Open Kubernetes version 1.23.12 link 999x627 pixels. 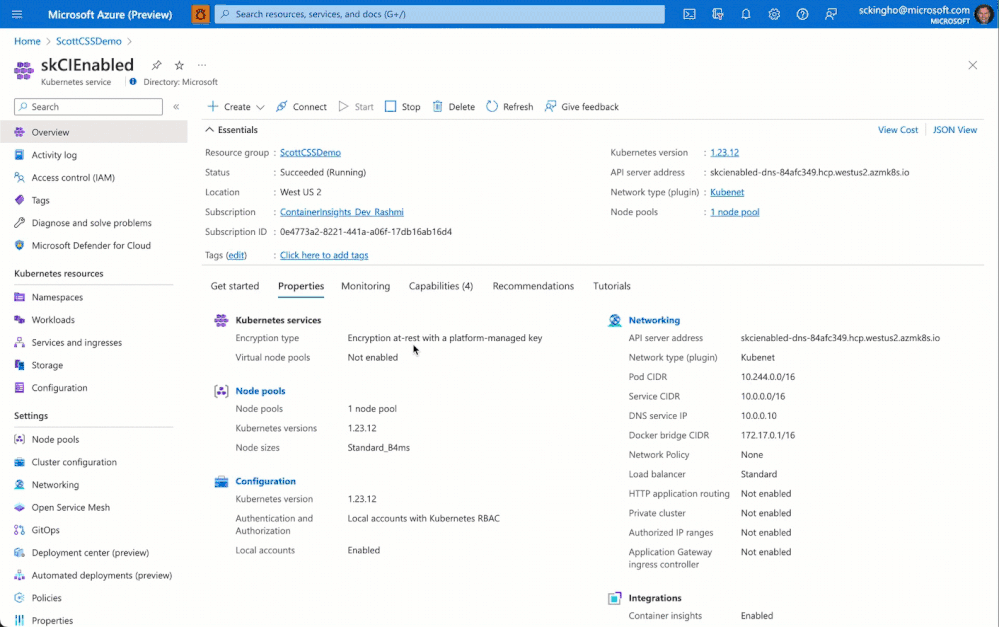(724, 153)
